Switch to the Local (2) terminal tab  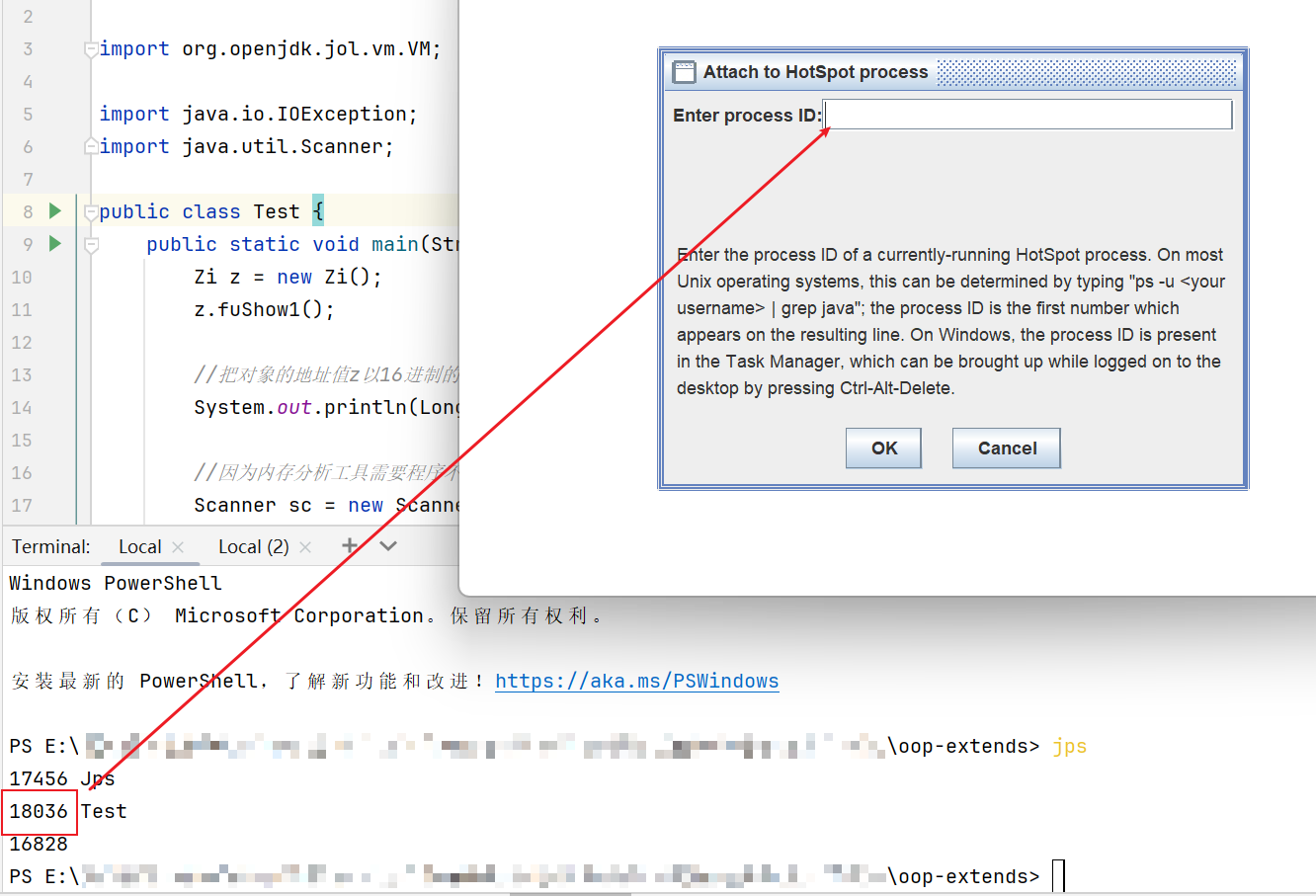(253, 546)
